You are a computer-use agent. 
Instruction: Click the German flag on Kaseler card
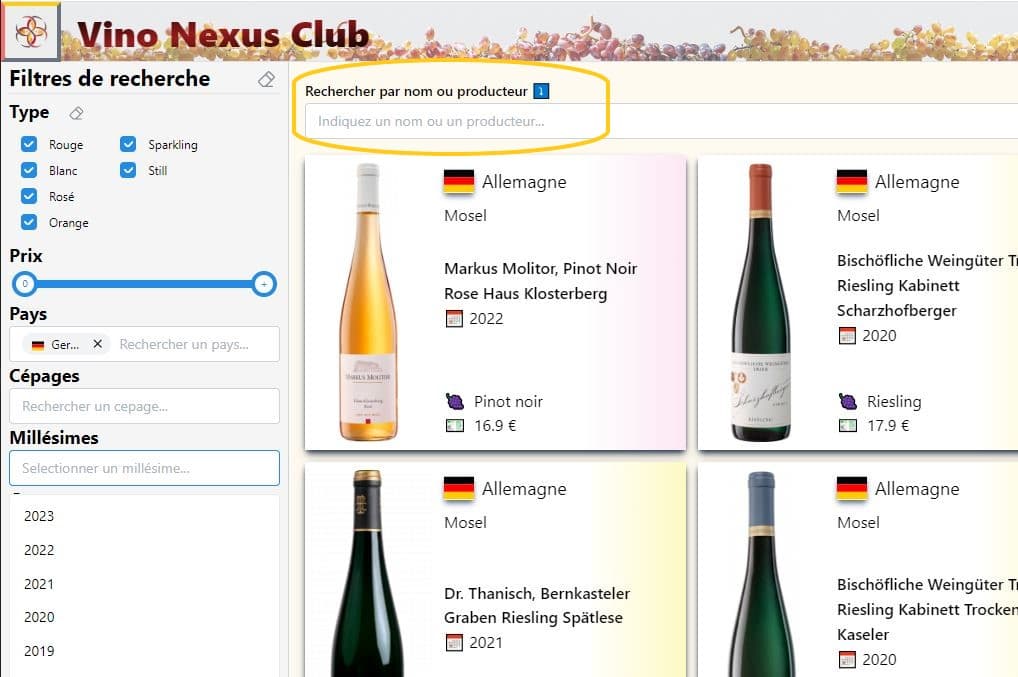(x=852, y=489)
